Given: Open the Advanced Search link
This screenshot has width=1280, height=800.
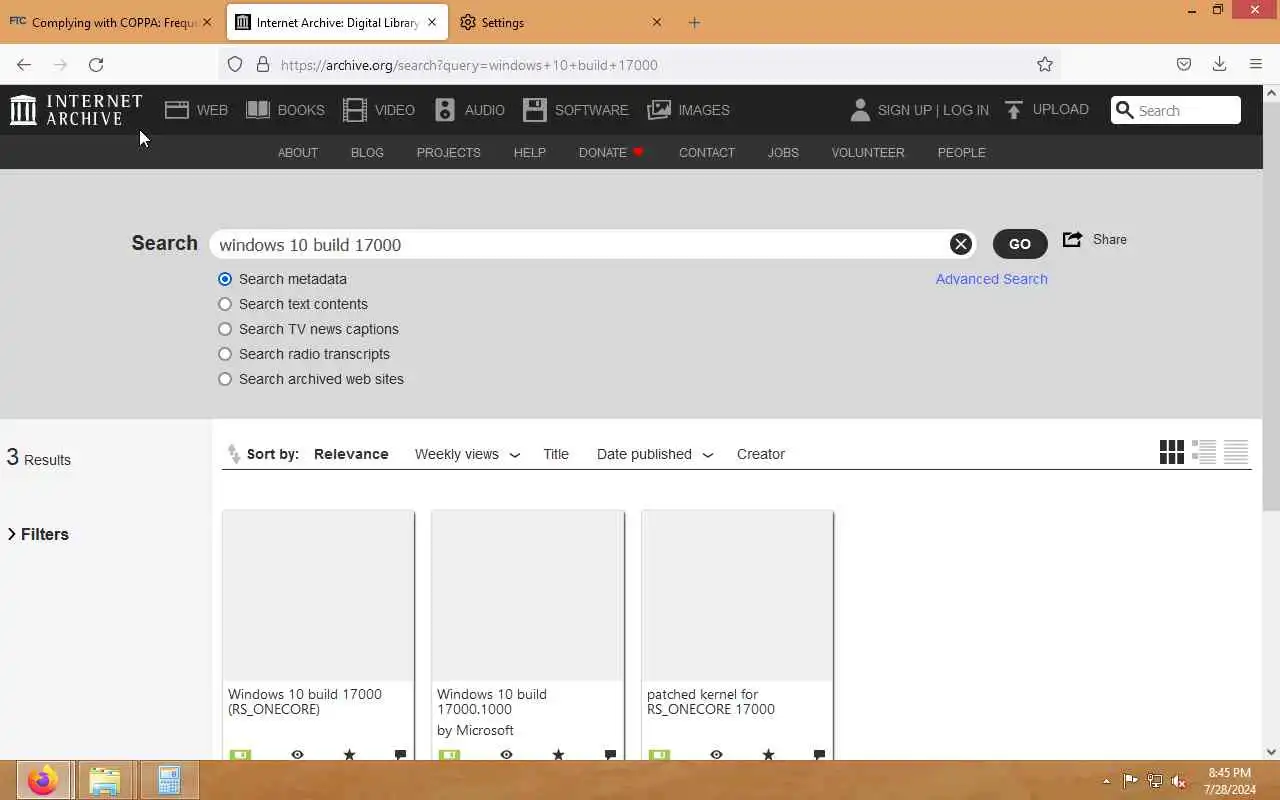Looking at the screenshot, I should [x=991, y=279].
